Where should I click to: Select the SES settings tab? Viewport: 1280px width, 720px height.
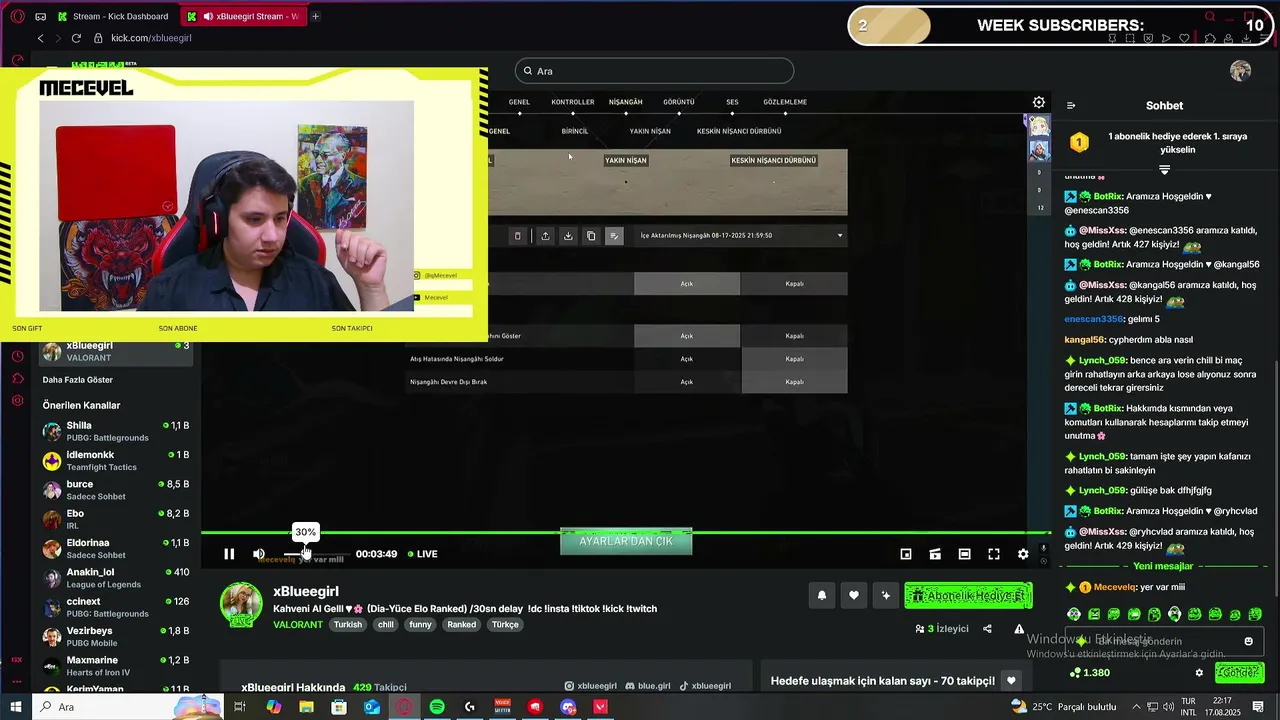[732, 102]
